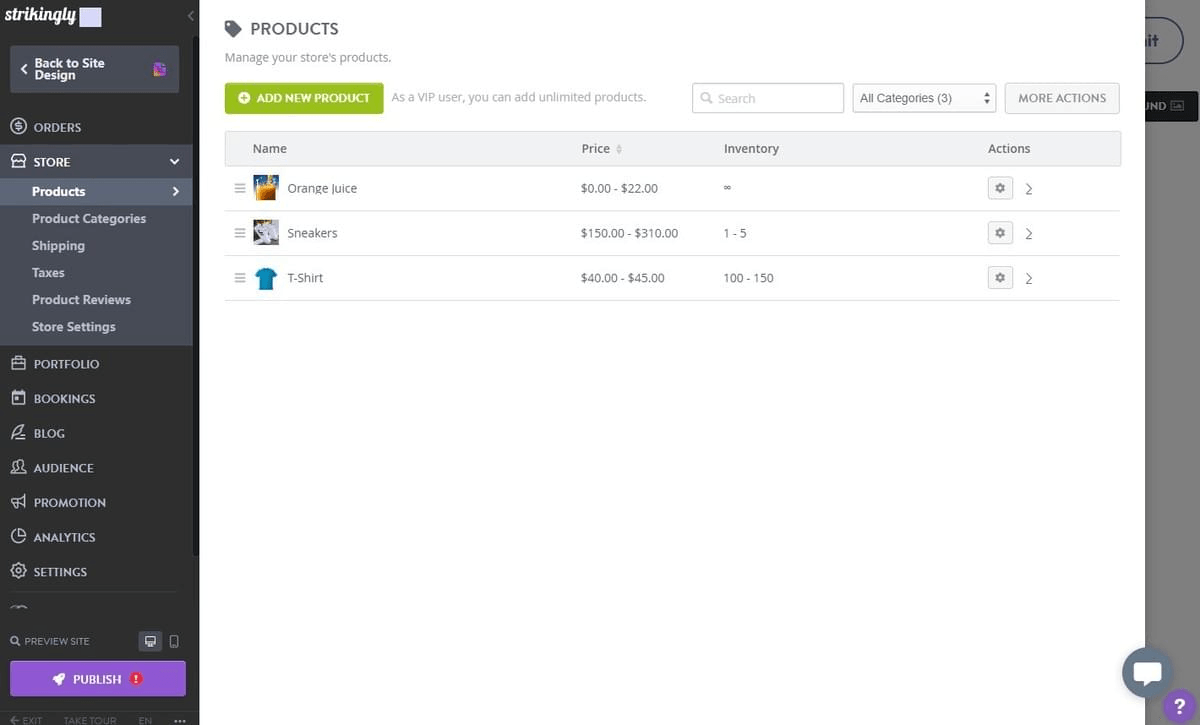This screenshot has height=725, width=1200.
Task: Open the Portfolio section
Action: tap(66, 364)
